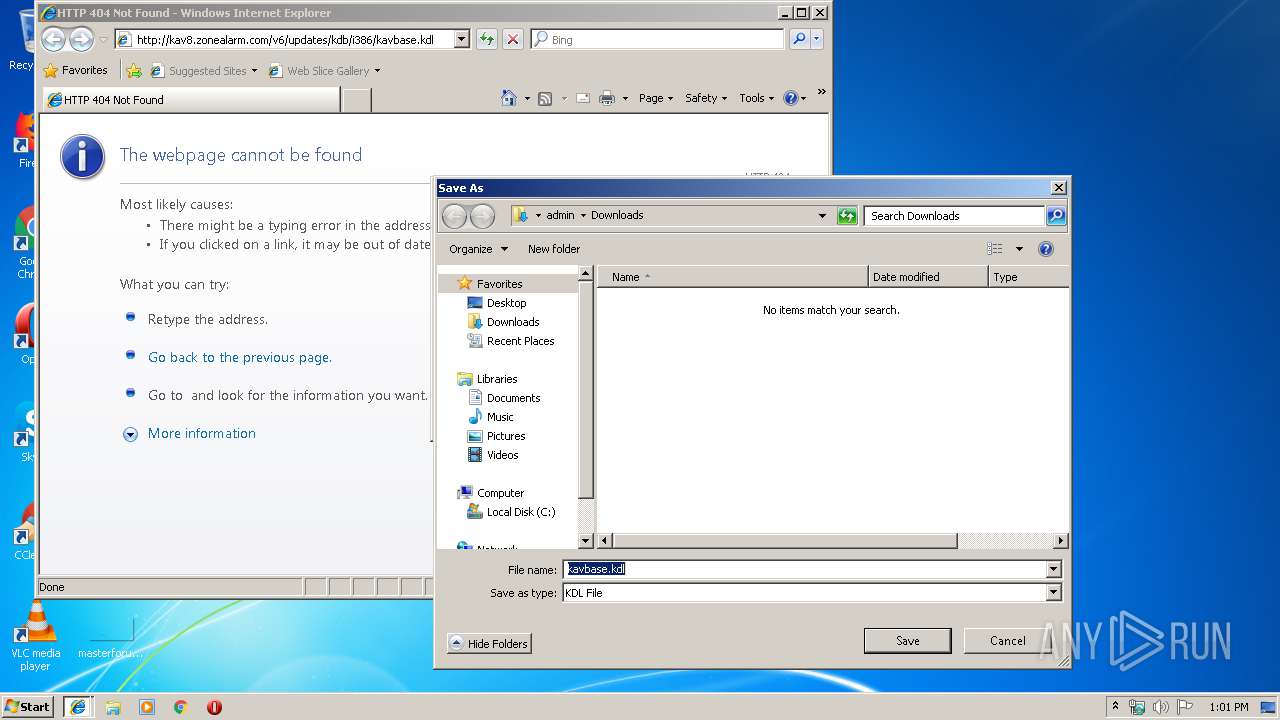Click the Print icon in IE toolbar
The height and width of the screenshot is (720, 1280).
(607, 98)
